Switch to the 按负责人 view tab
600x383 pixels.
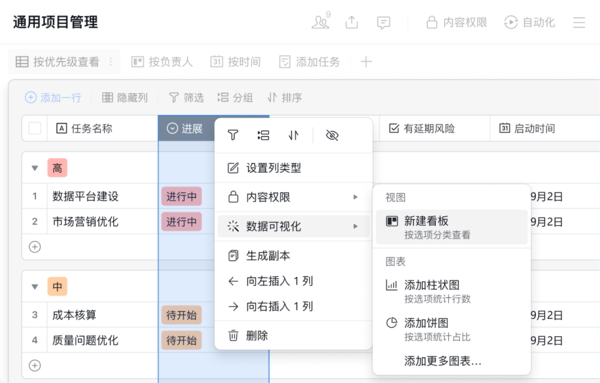point(162,62)
